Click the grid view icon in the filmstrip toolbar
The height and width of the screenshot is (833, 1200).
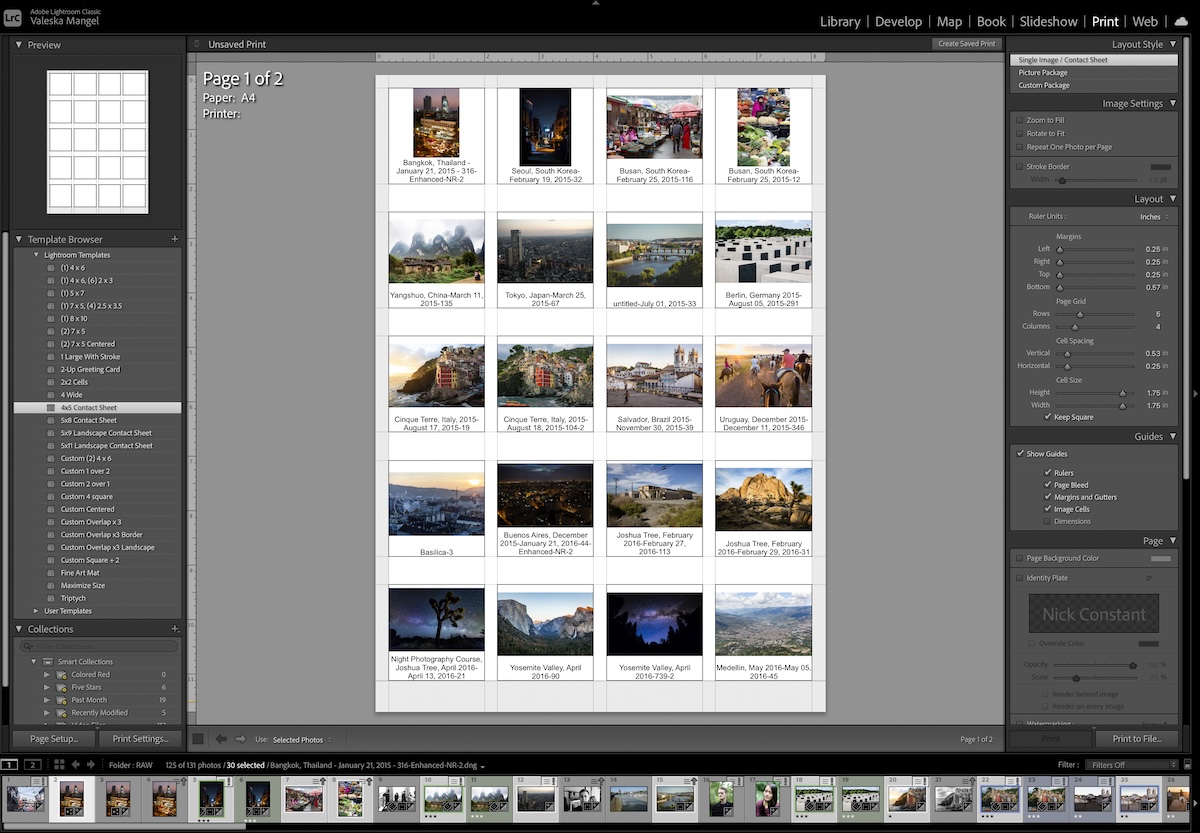coord(60,765)
